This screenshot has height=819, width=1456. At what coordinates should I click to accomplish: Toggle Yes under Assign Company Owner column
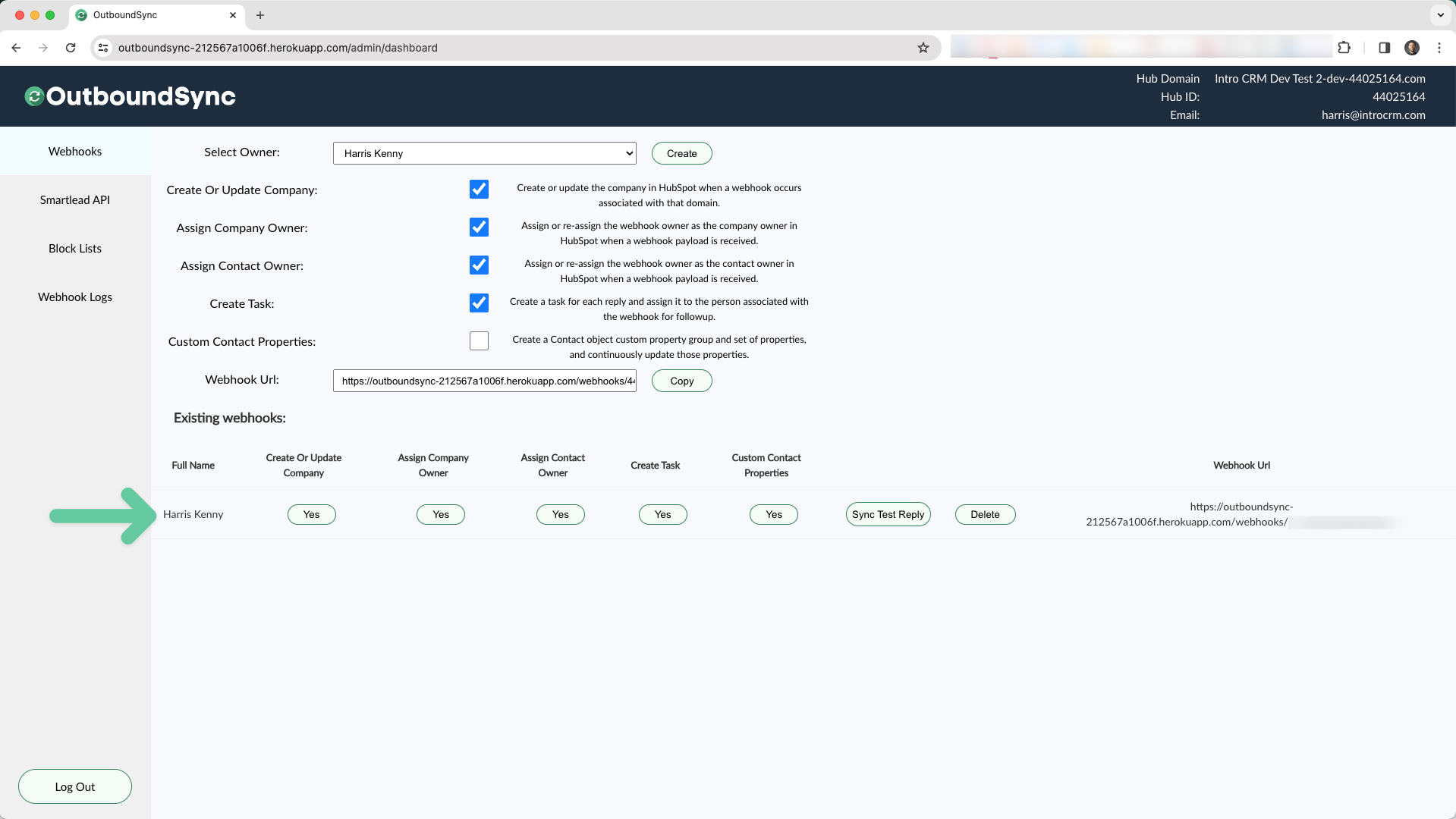(440, 514)
